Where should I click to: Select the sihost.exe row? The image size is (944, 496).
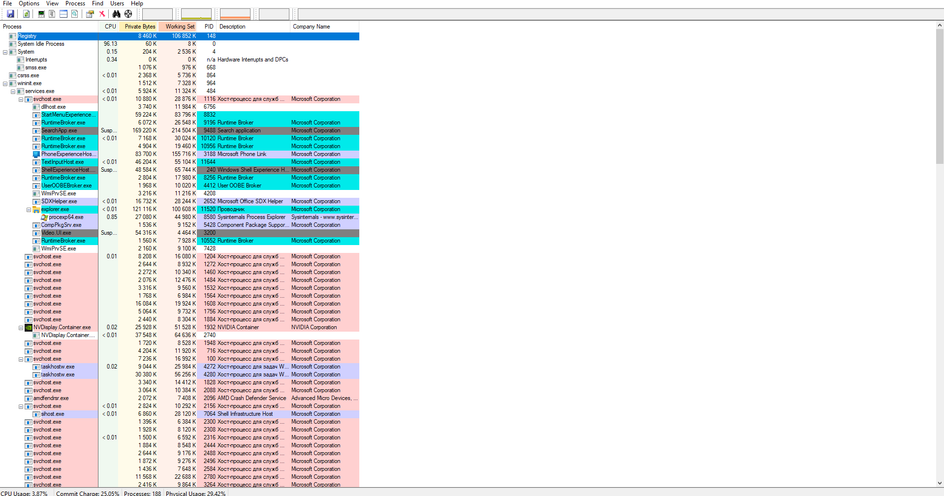(x=179, y=414)
